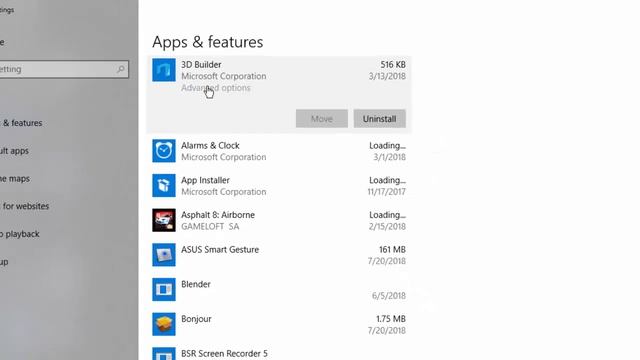Select the App Installer entry name
Screen dimensions: 640x360
click(x=205, y=180)
